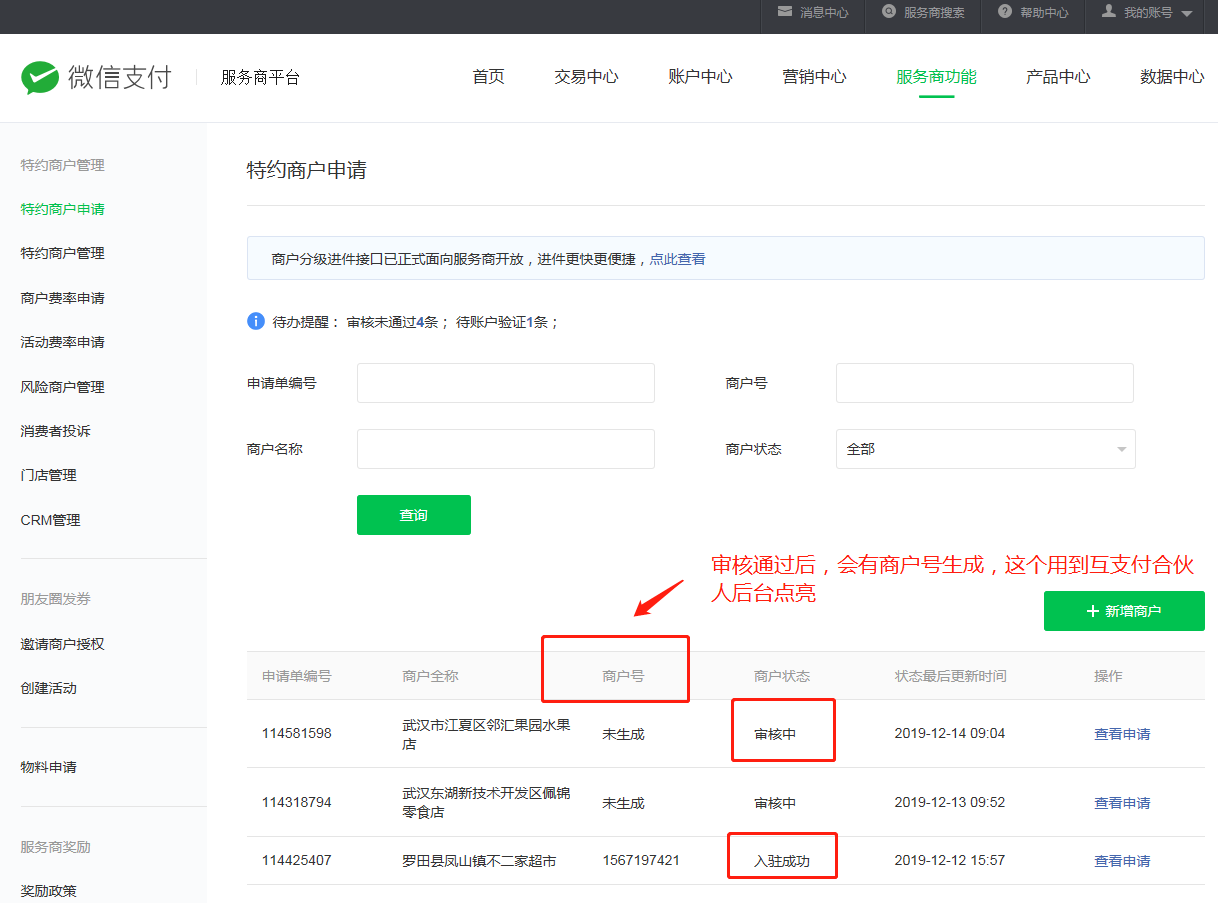Click the 消息中心 envelope icon

tap(785, 11)
